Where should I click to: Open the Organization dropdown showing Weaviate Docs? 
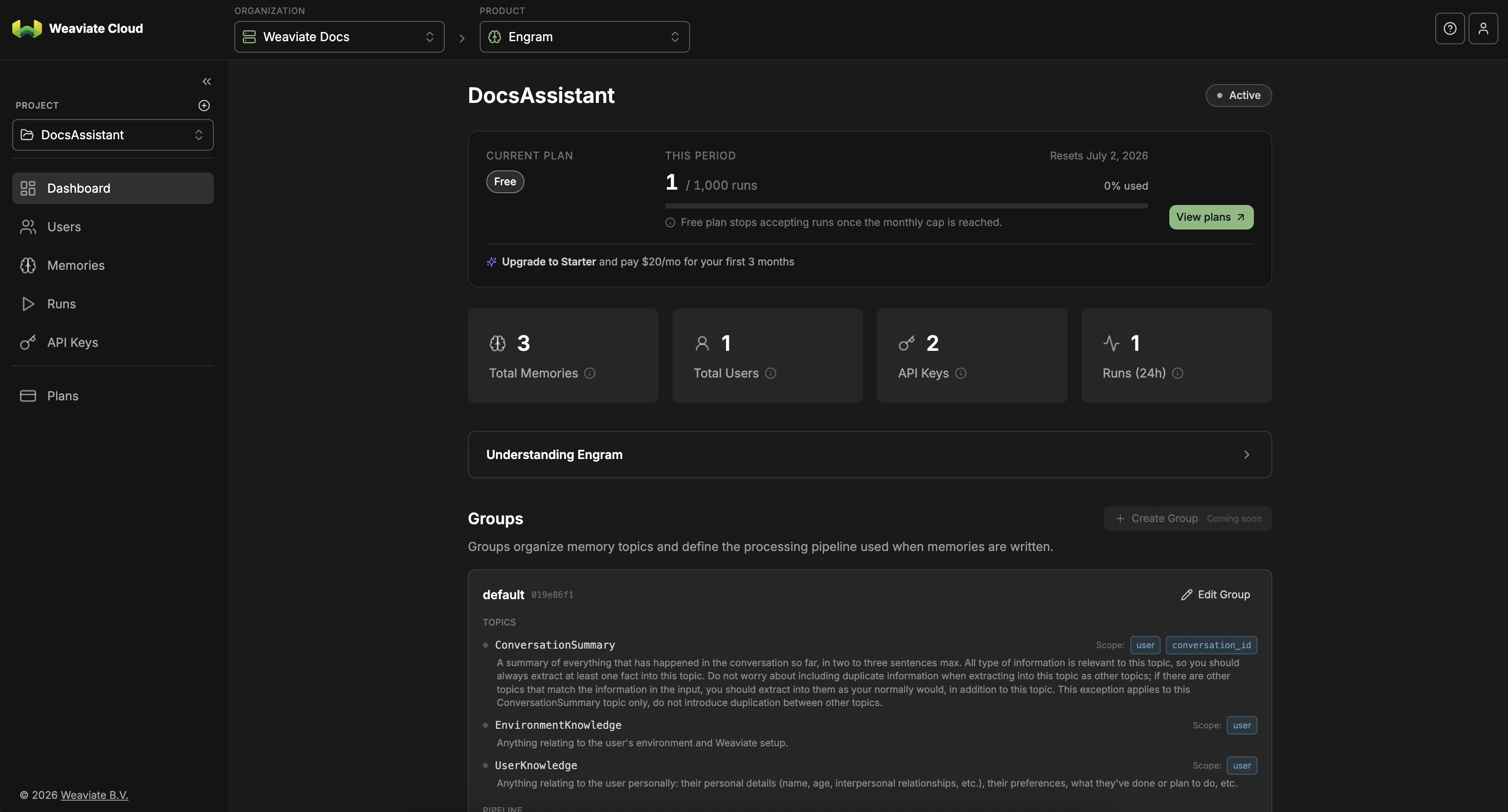tap(339, 37)
